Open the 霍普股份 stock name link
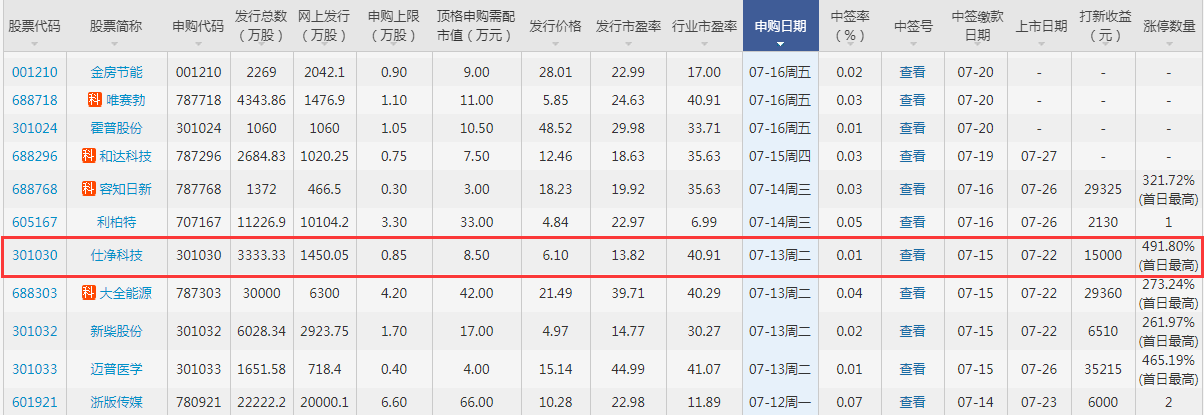The width and height of the screenshot is (1204, 415). coord(116,128)
